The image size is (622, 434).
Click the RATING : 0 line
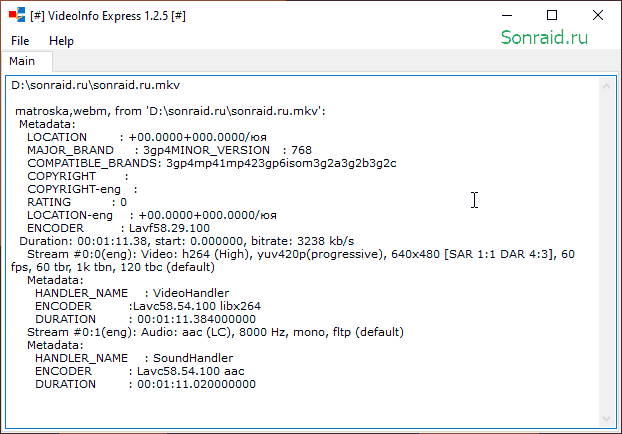[77, 202]
